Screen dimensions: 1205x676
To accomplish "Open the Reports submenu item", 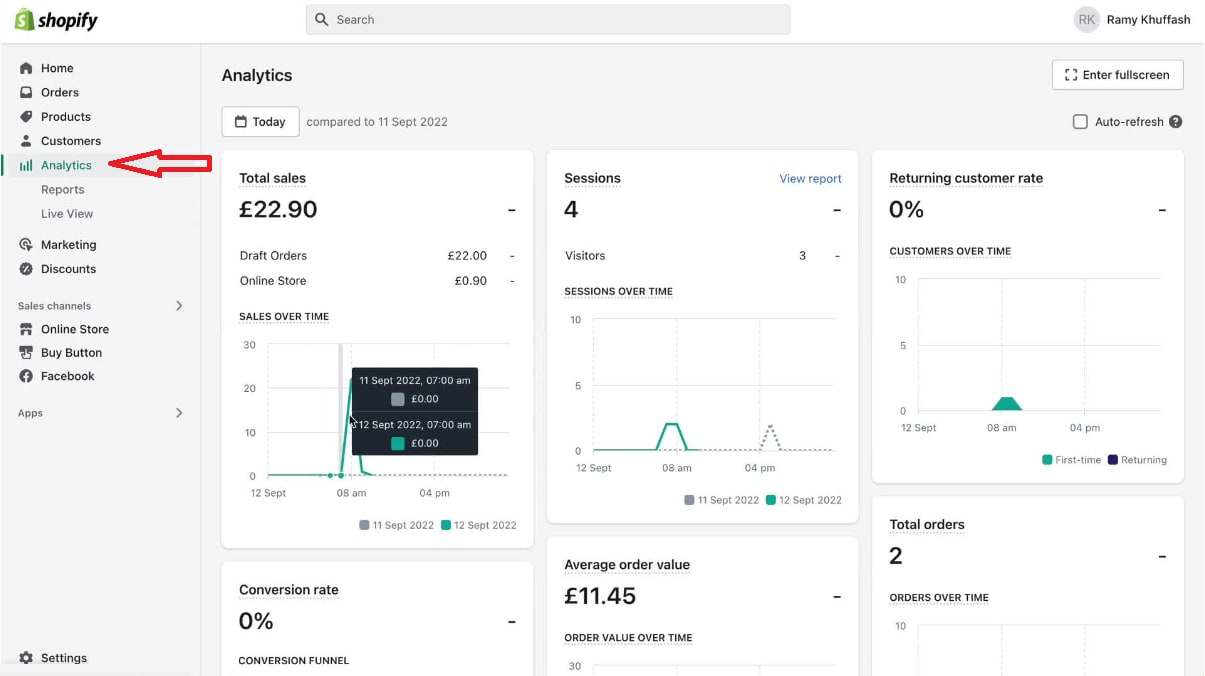I will pyautogui.click(x=62, y=190).
